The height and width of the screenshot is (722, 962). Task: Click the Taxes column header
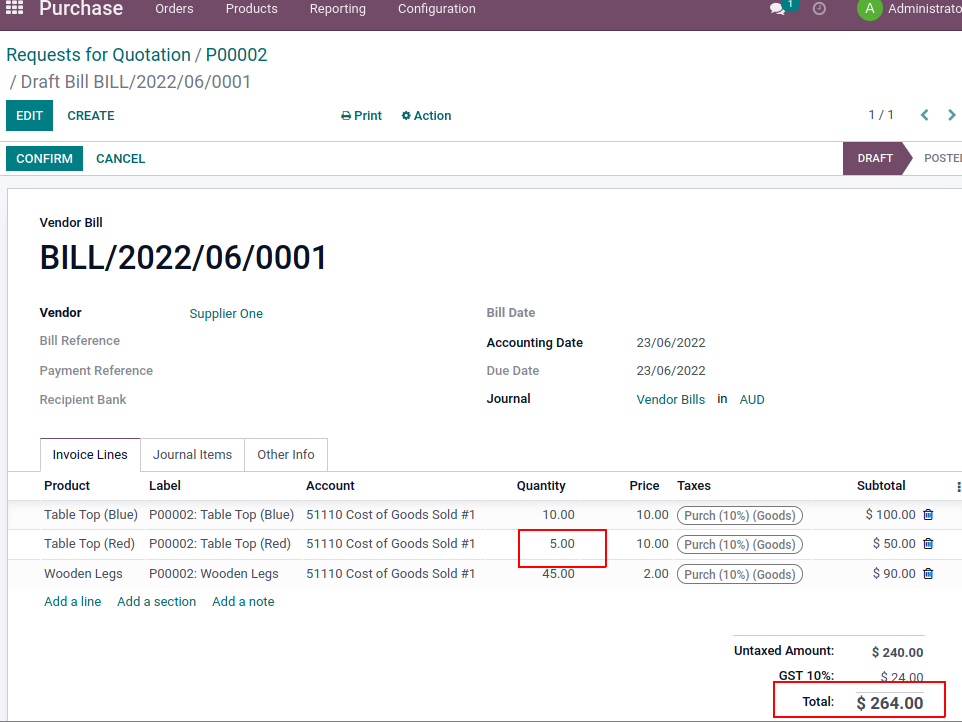click(x=694, y=486)
